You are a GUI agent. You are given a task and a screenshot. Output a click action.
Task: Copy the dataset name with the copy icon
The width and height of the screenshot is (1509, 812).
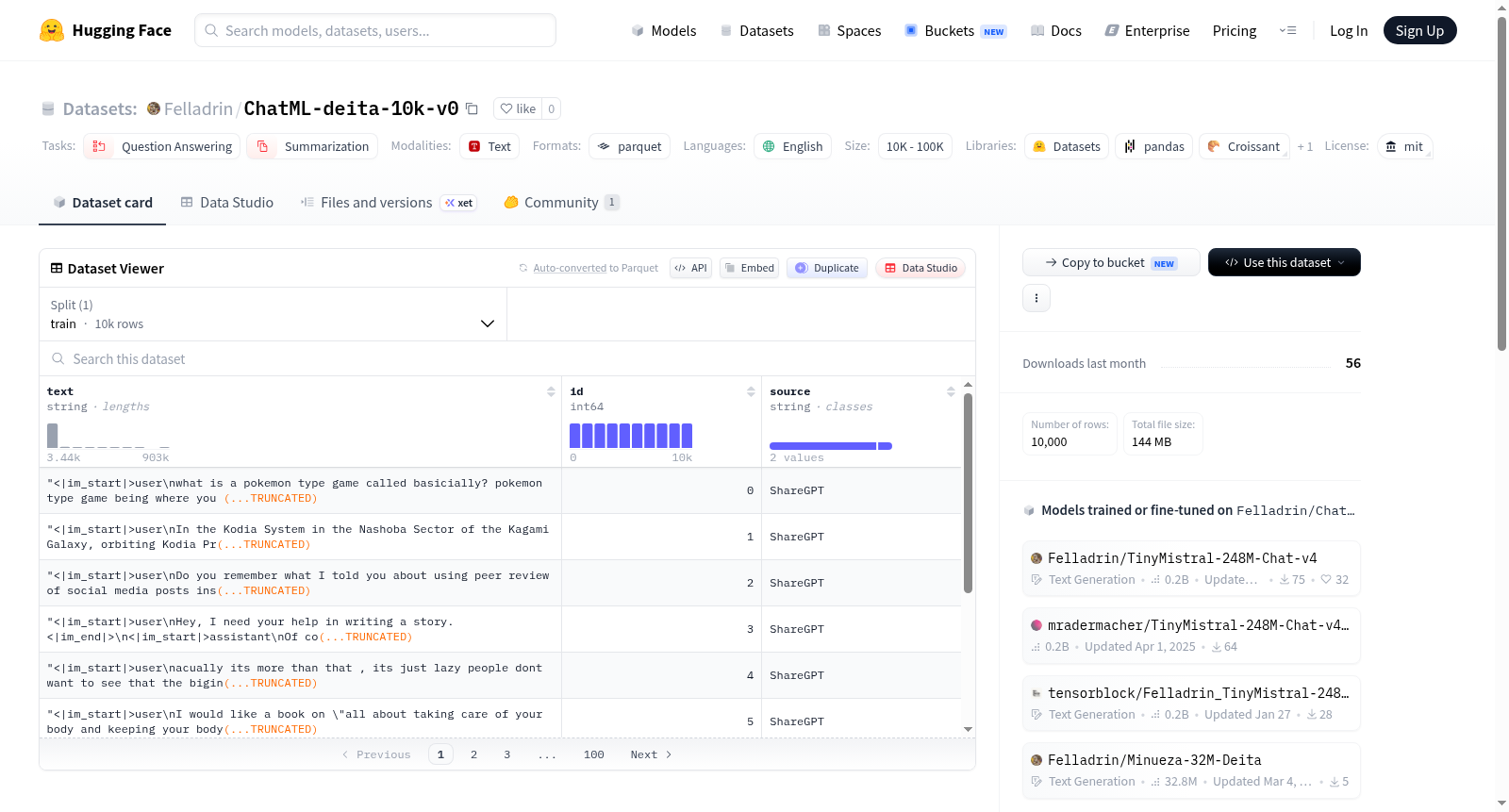(472, 109)
